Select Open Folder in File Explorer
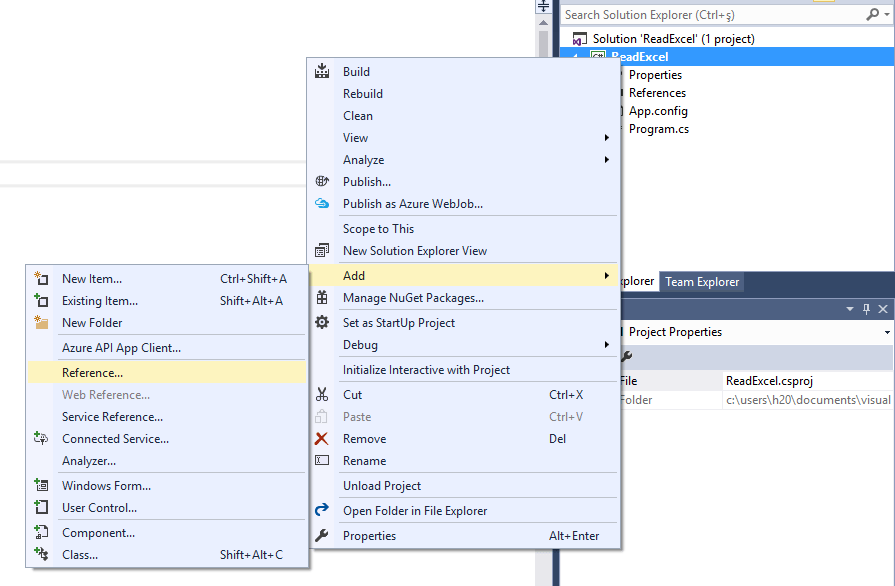This screenshot has height=586, width=895. point(464,511)
